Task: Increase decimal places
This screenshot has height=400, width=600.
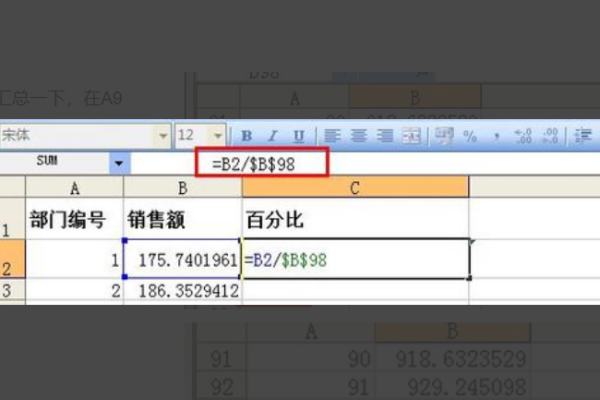Action: click(x=523, y=136)
